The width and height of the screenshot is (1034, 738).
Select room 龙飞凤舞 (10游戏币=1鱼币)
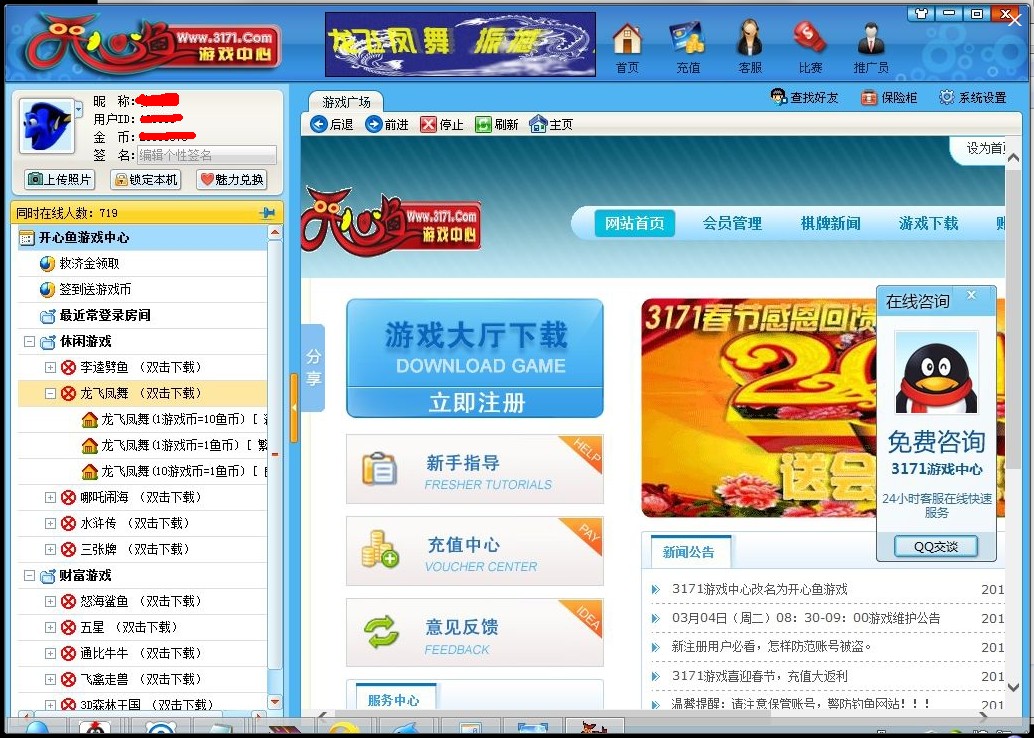pyautogui.click(x=174, y=472)
